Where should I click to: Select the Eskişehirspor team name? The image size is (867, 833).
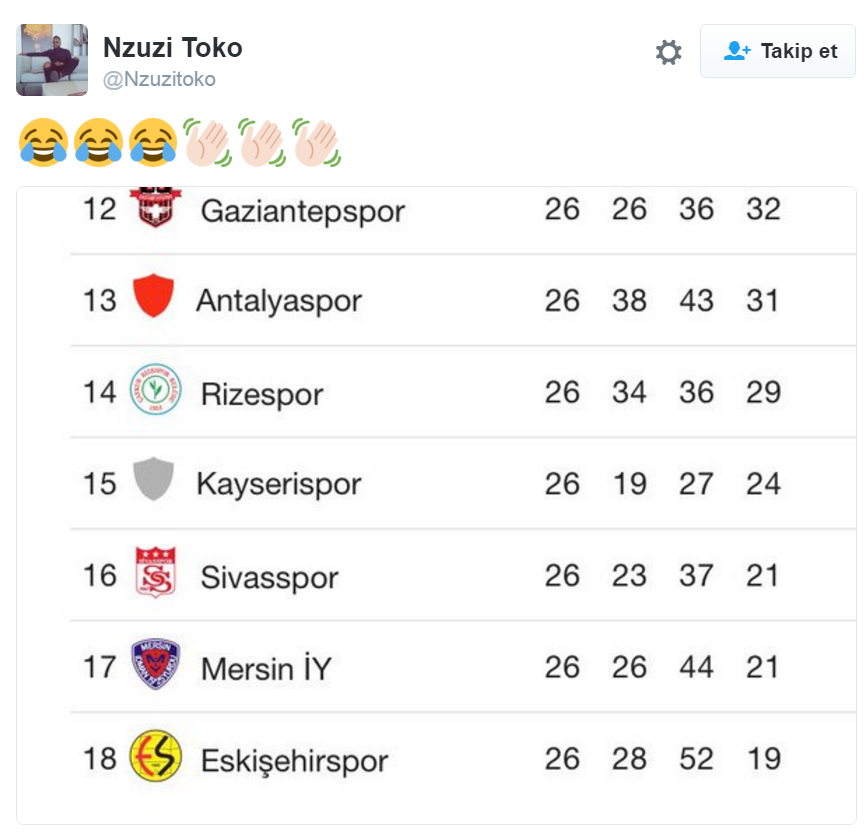[294, 760]
